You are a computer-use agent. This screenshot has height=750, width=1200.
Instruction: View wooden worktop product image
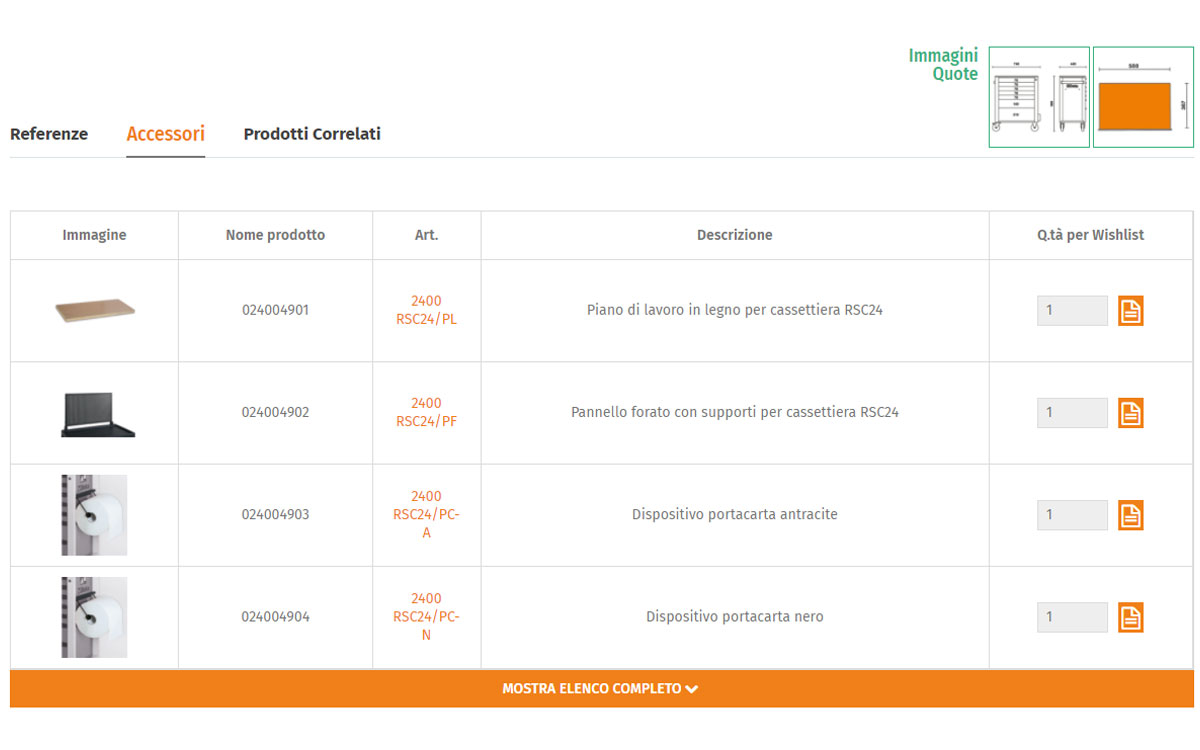click(94, 311)
